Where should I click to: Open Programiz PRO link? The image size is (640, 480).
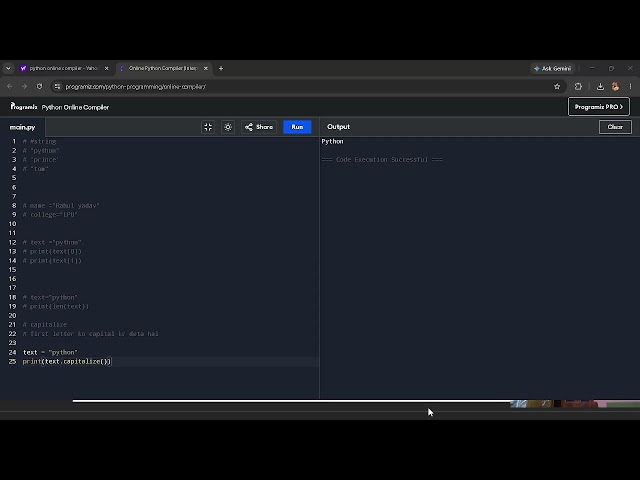point(599,107)
